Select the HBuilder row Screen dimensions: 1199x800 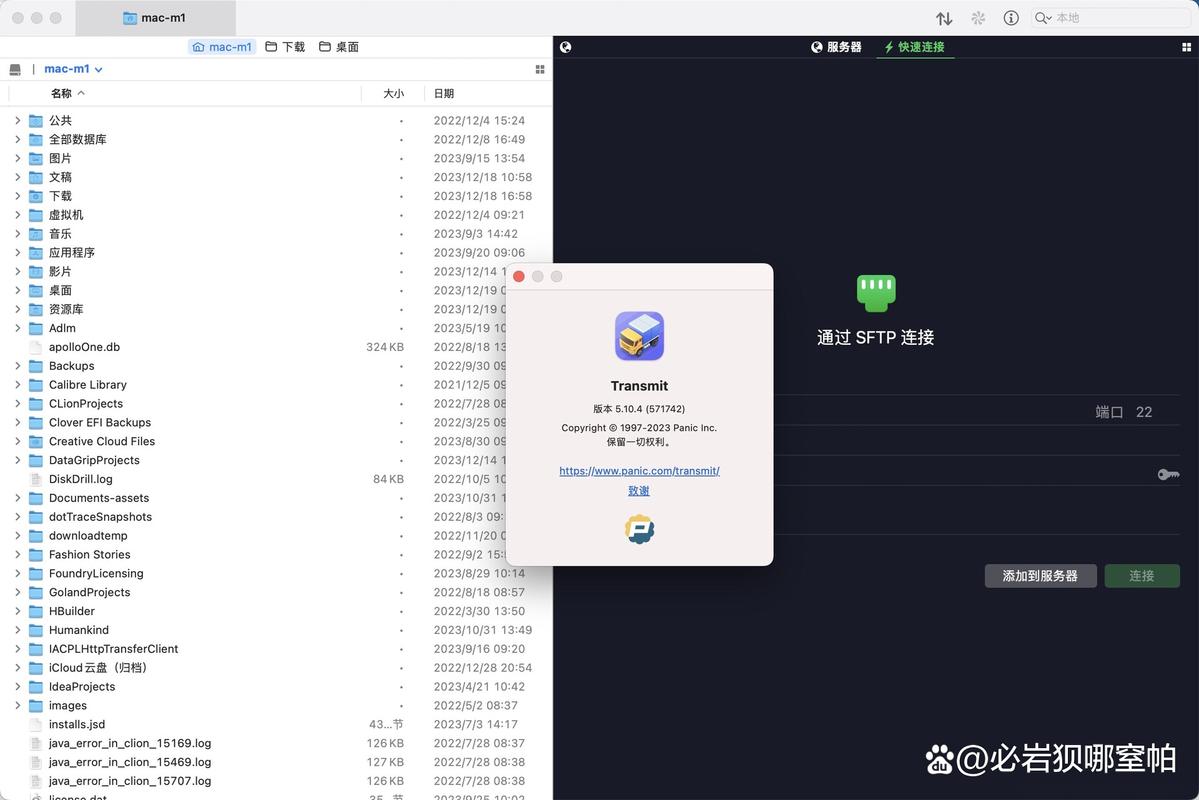click(275, 611)
